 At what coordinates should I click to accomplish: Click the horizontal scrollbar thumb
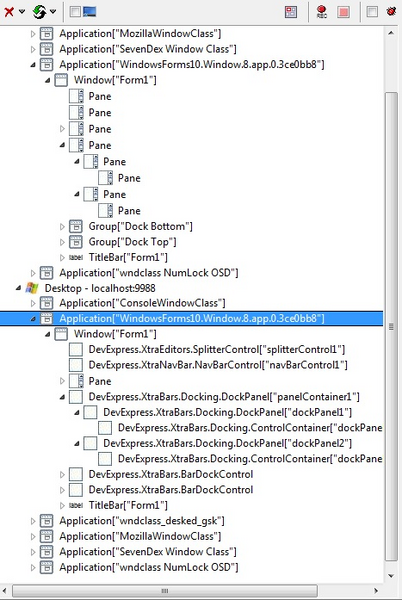point(164,591)
